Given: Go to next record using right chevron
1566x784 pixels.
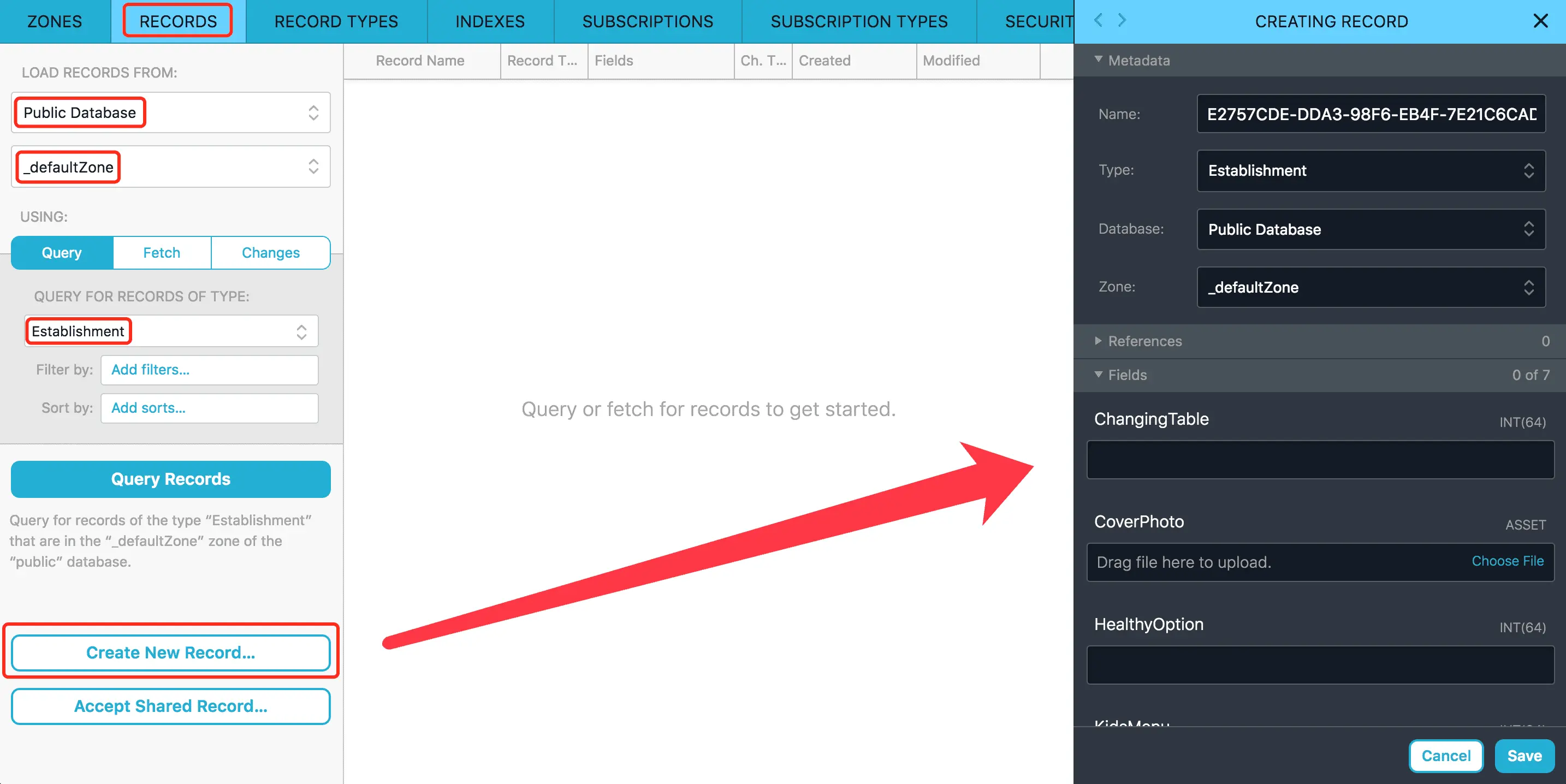Looking at the screenshot, I should (1122, 21).
